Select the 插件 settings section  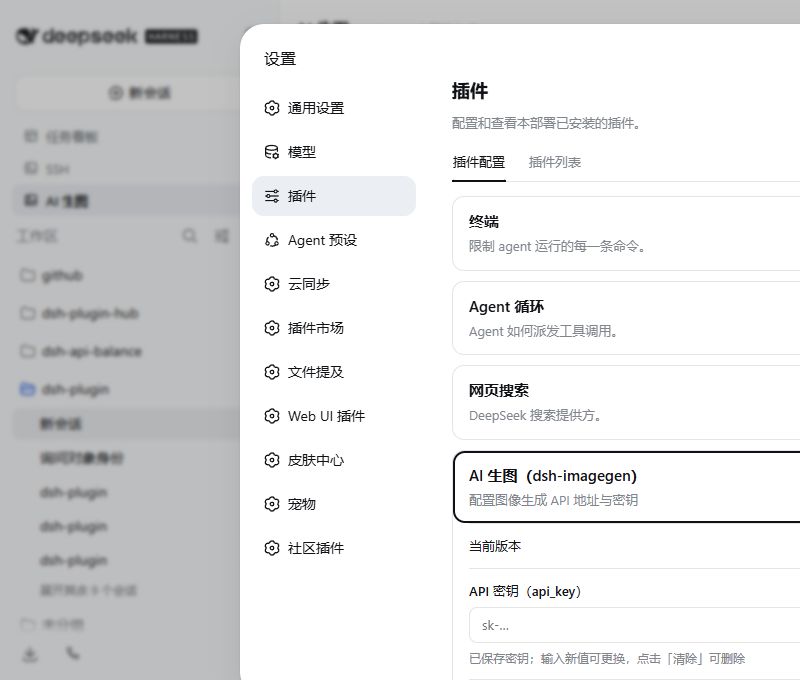[334, 196]
